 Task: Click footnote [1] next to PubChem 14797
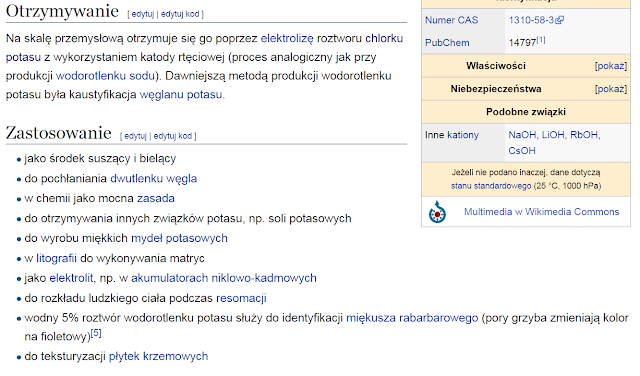[541, 40]
